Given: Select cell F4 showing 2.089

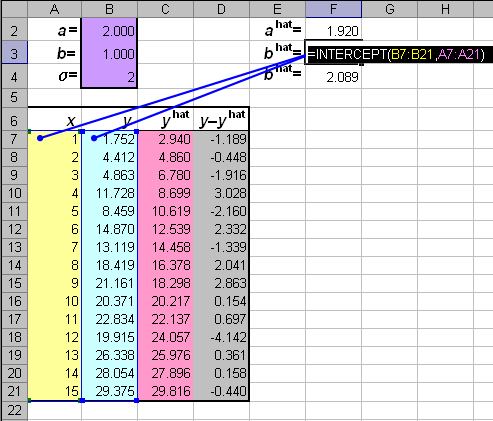Looking at the screenshot, I should [333, 77].
